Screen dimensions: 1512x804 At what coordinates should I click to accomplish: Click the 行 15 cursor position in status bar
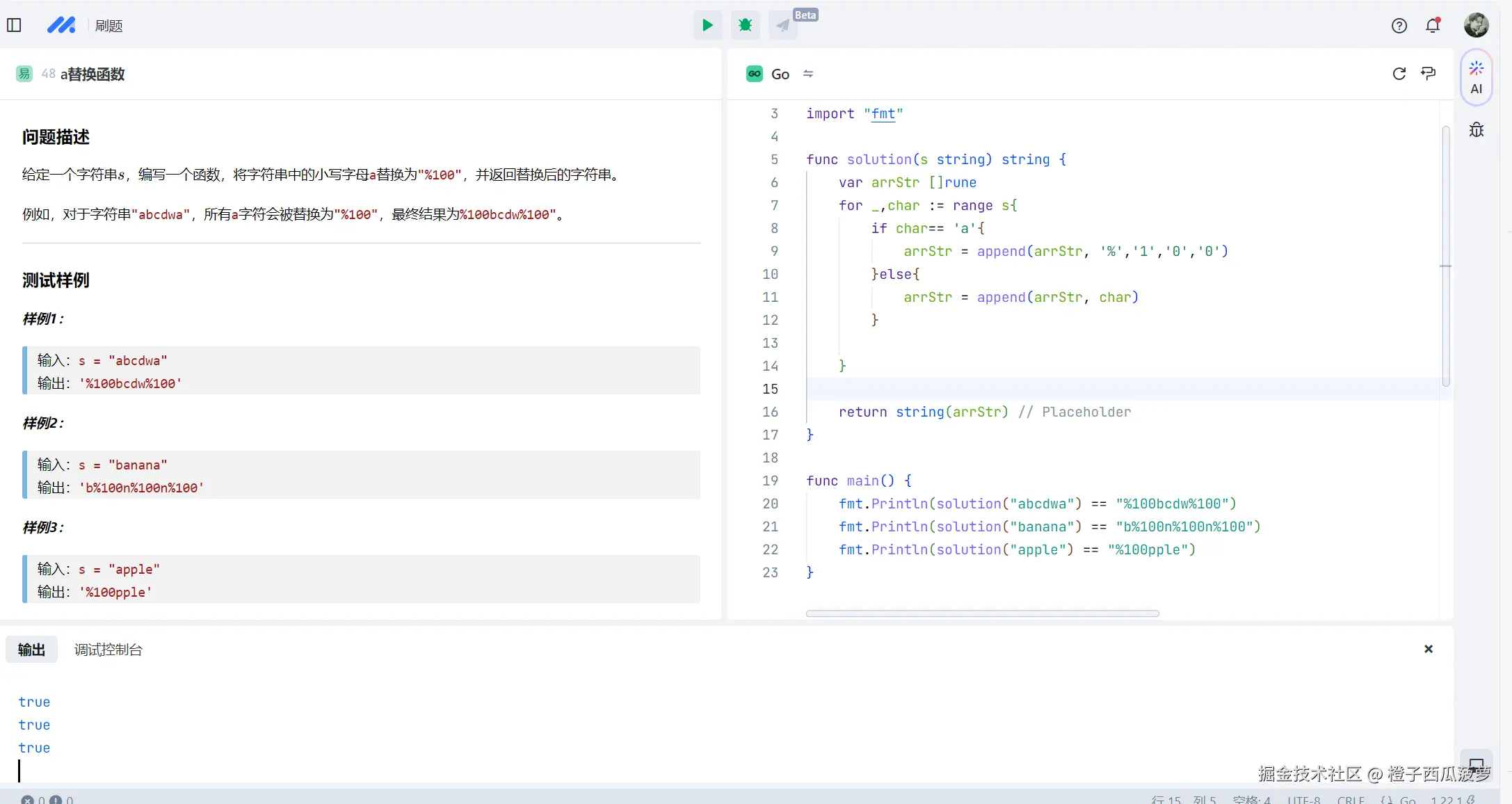pyautogui.click(x=1166, y=800)
